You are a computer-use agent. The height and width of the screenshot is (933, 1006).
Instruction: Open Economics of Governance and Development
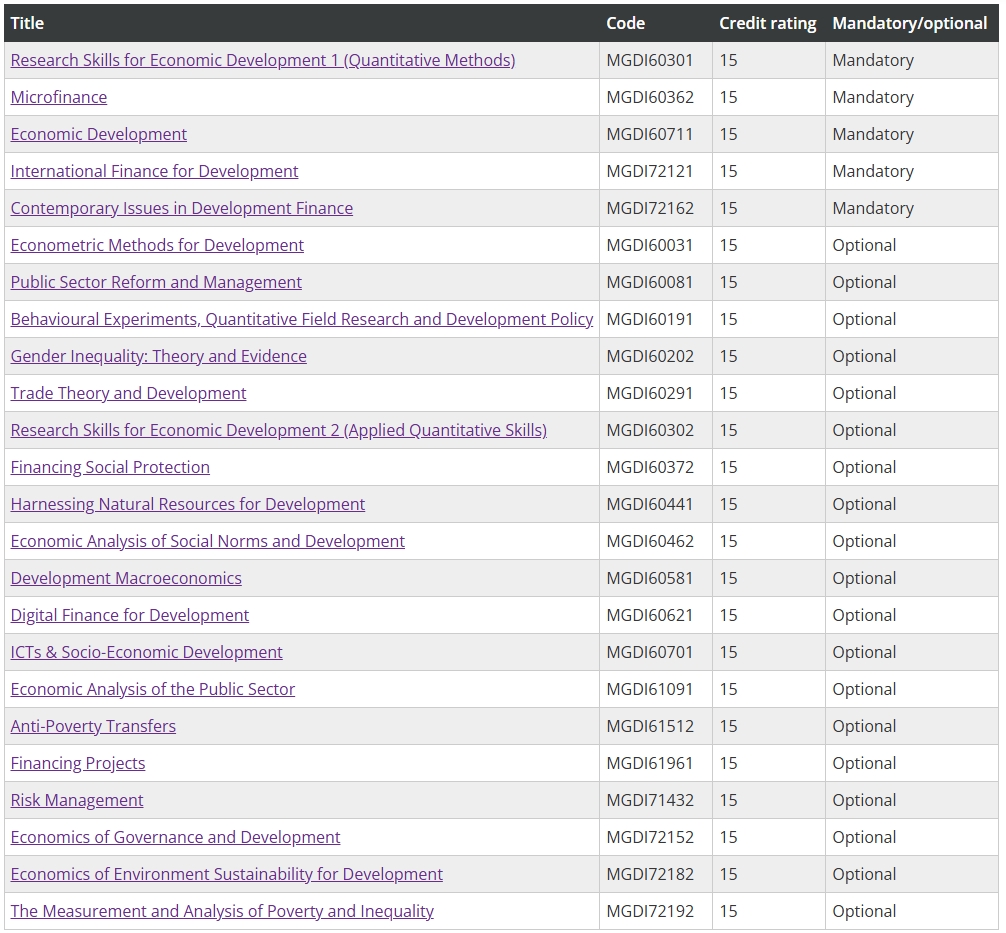[175, 837]
